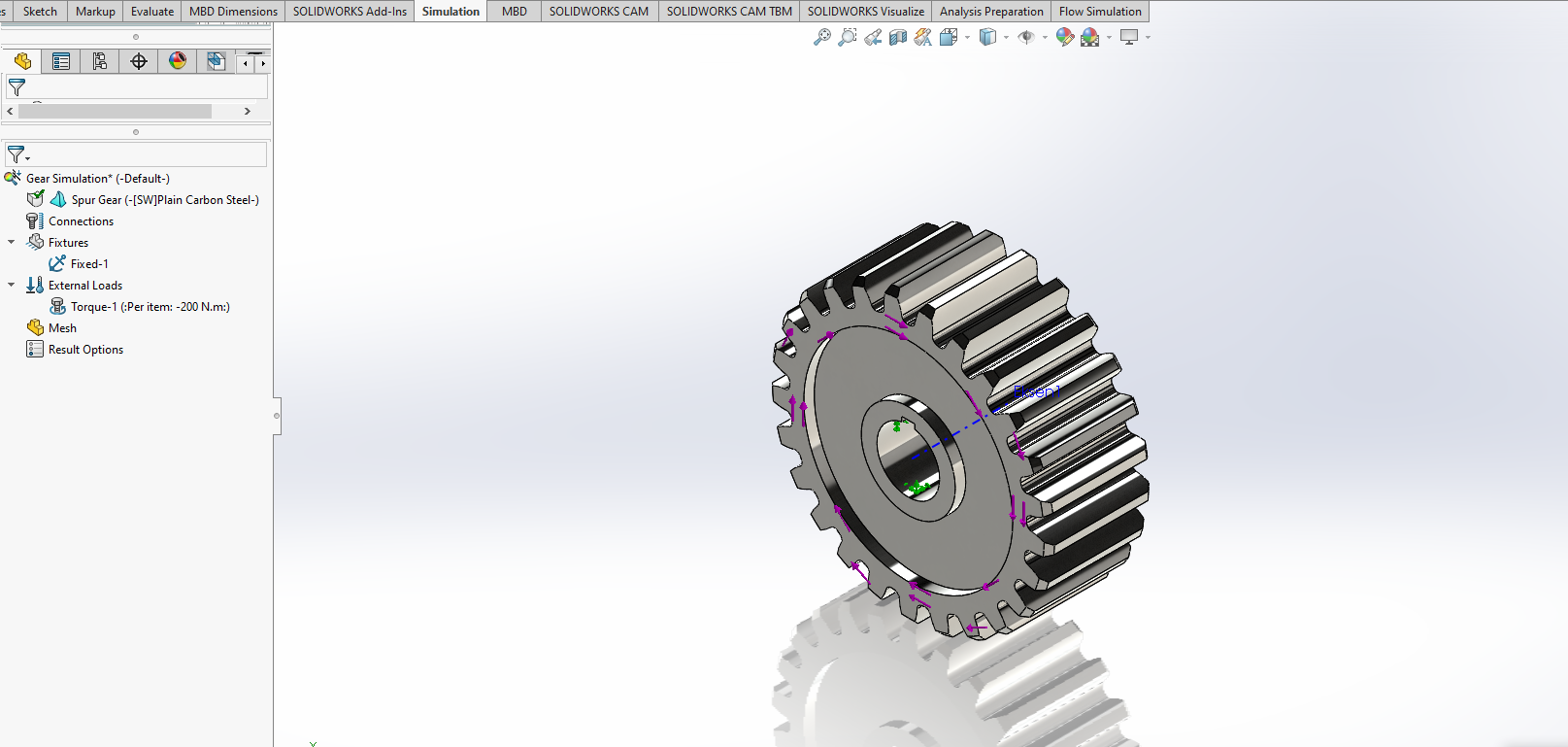
Task: Click right arrow of horizontal scrollbar
Action: (x=248, y=111)
